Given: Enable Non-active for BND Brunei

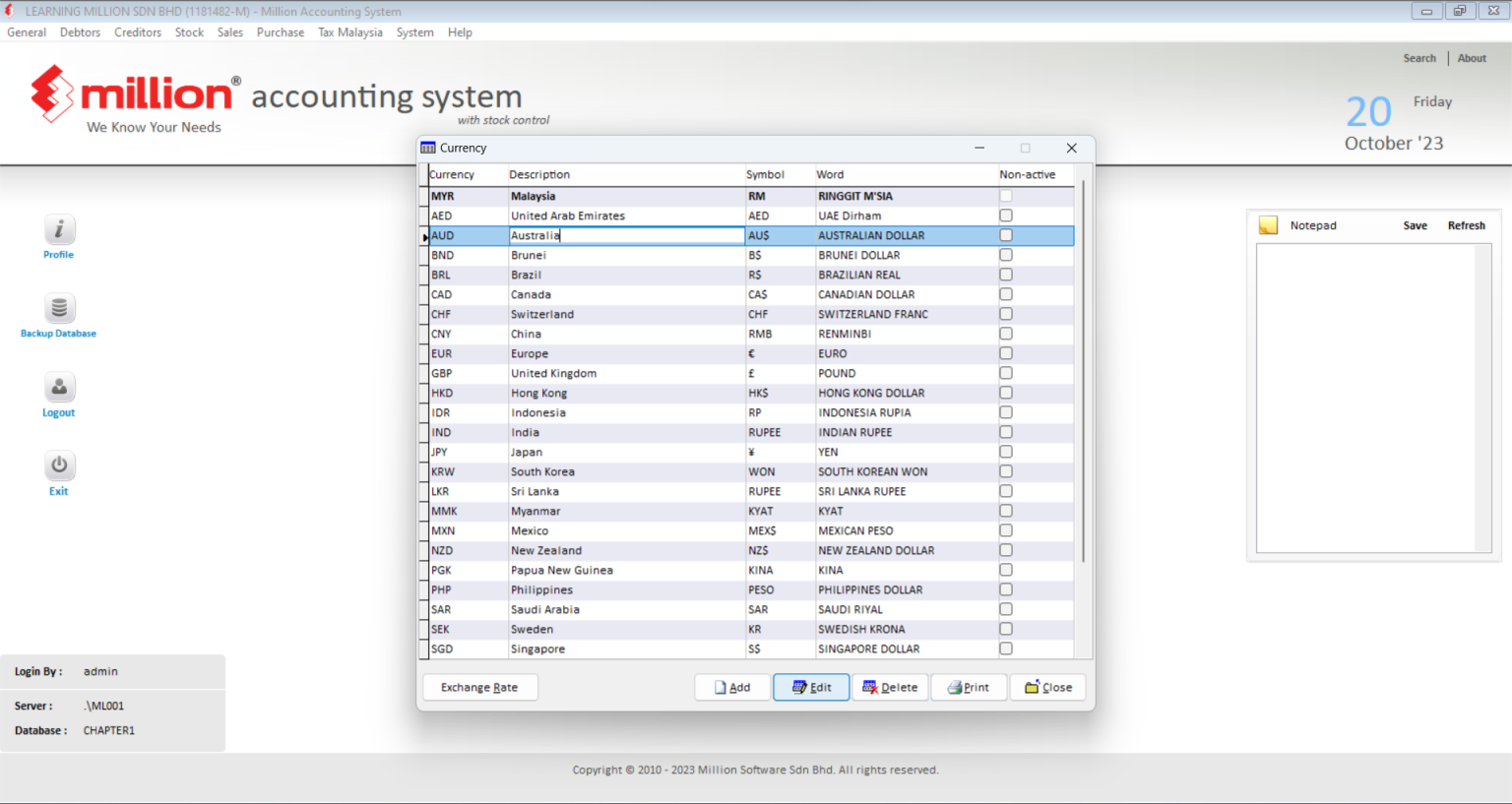Looking at the screenshot, I should coord(1005,255).
